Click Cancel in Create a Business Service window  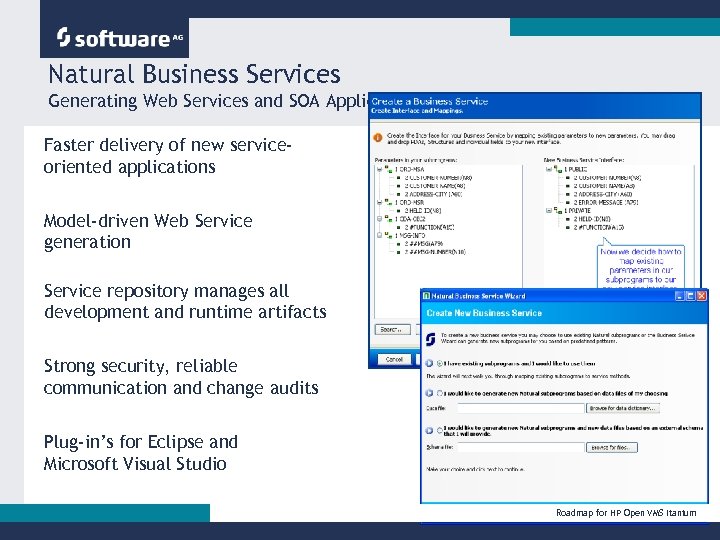(x=394, y=359)
